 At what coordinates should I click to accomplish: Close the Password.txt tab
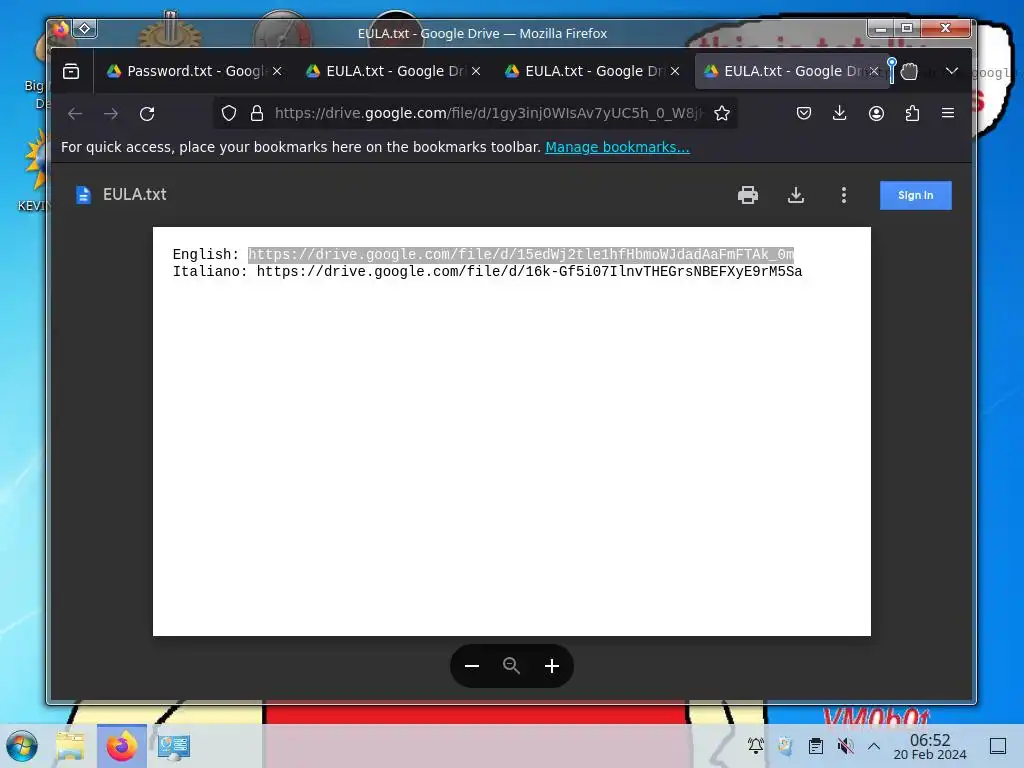click(277, 71)
